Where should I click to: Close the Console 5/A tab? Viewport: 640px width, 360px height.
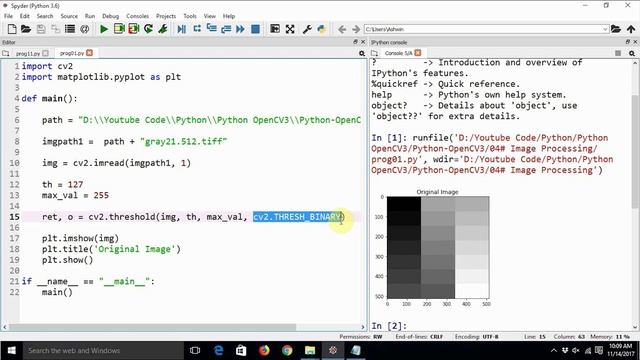[x=418, y=53]
